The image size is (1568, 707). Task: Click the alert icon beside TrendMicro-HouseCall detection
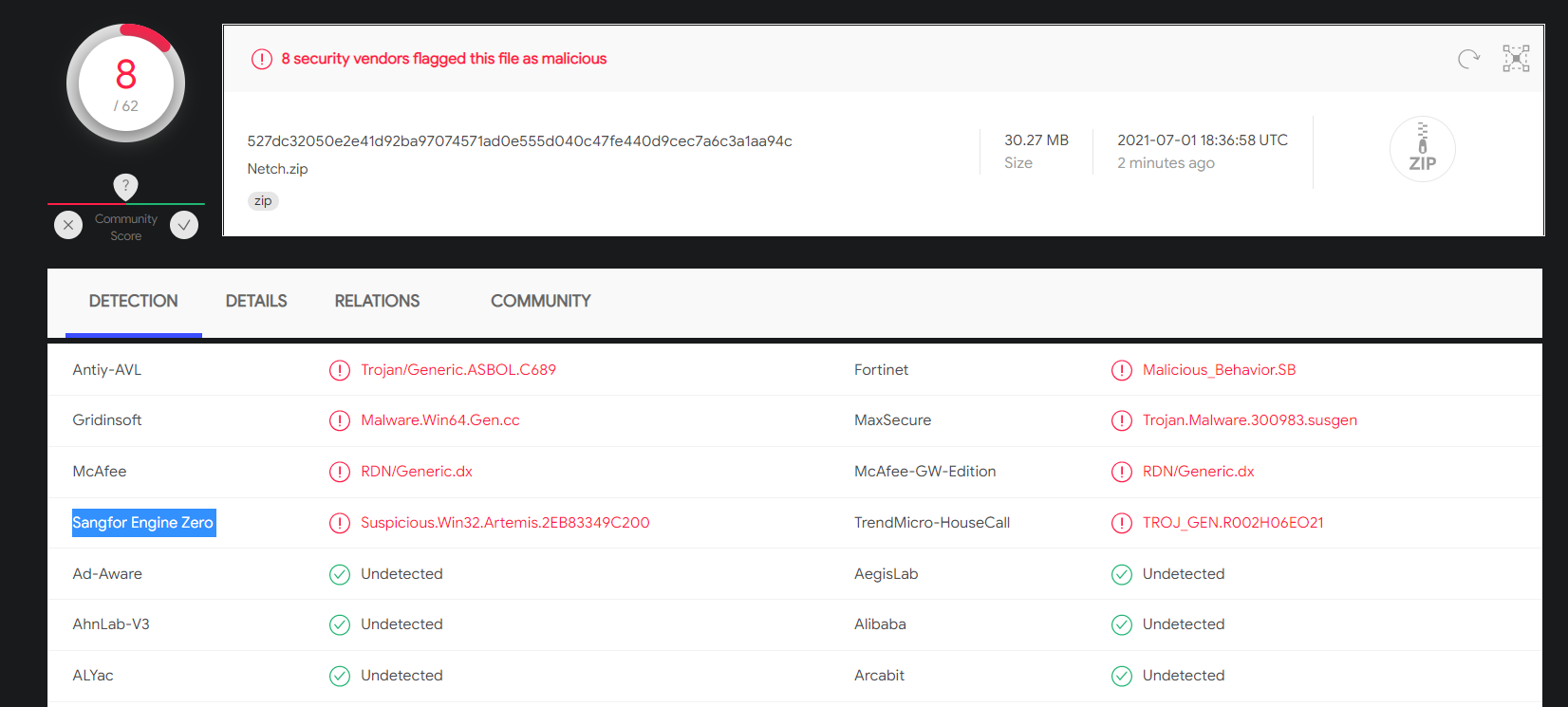pyautogui.click(x=1122, y=523)
